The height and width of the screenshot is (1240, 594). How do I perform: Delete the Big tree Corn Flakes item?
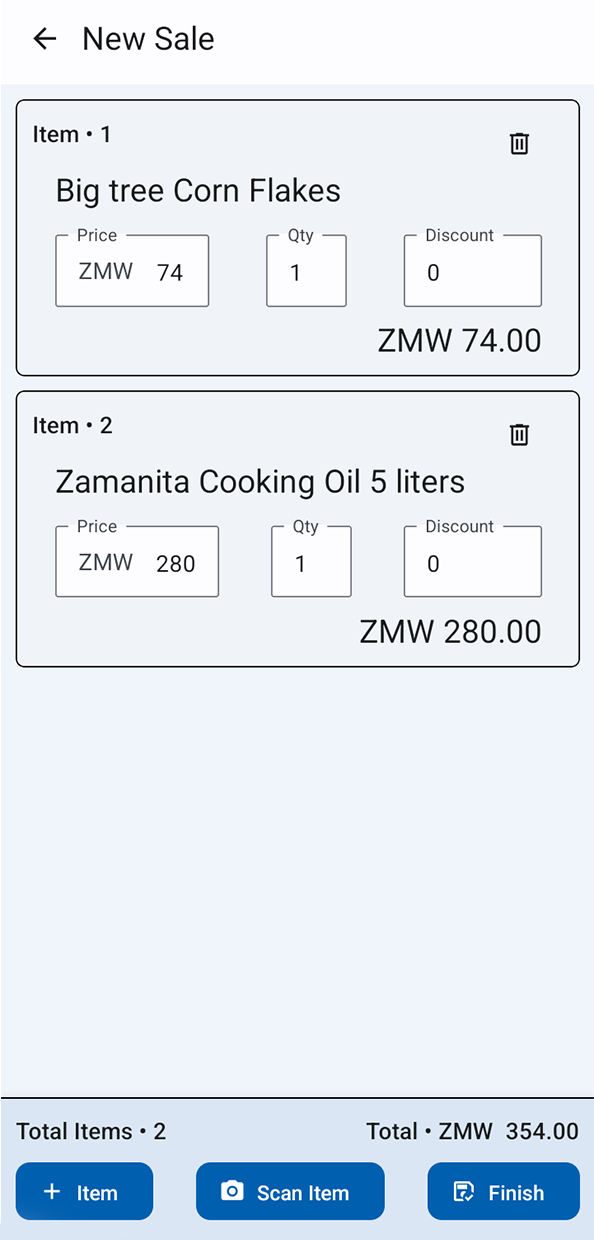pos(519,143)
